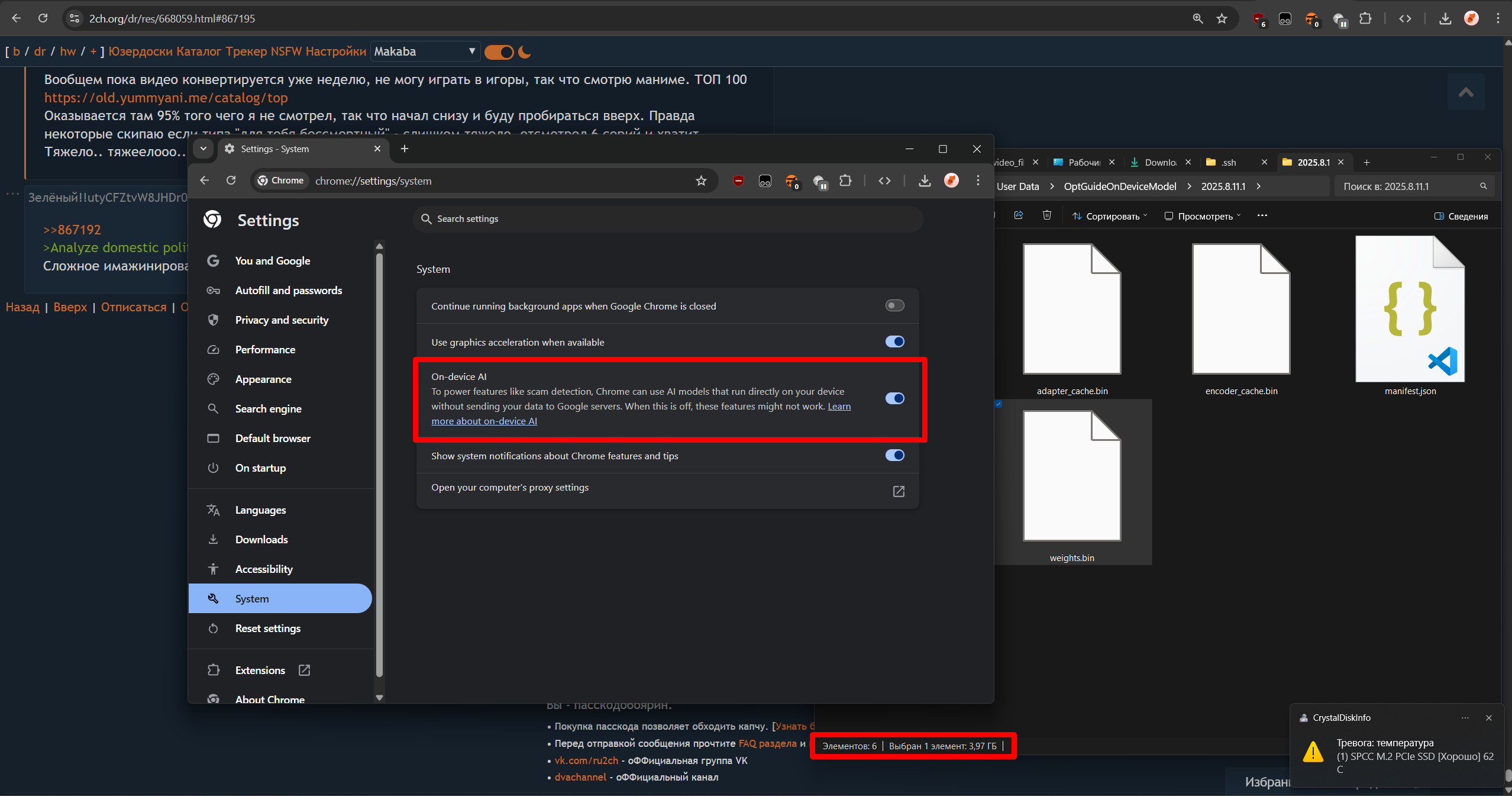Click back arrow in Settings window toolbar
Viewport: 1512px width, 796px height.
point(205,181)
